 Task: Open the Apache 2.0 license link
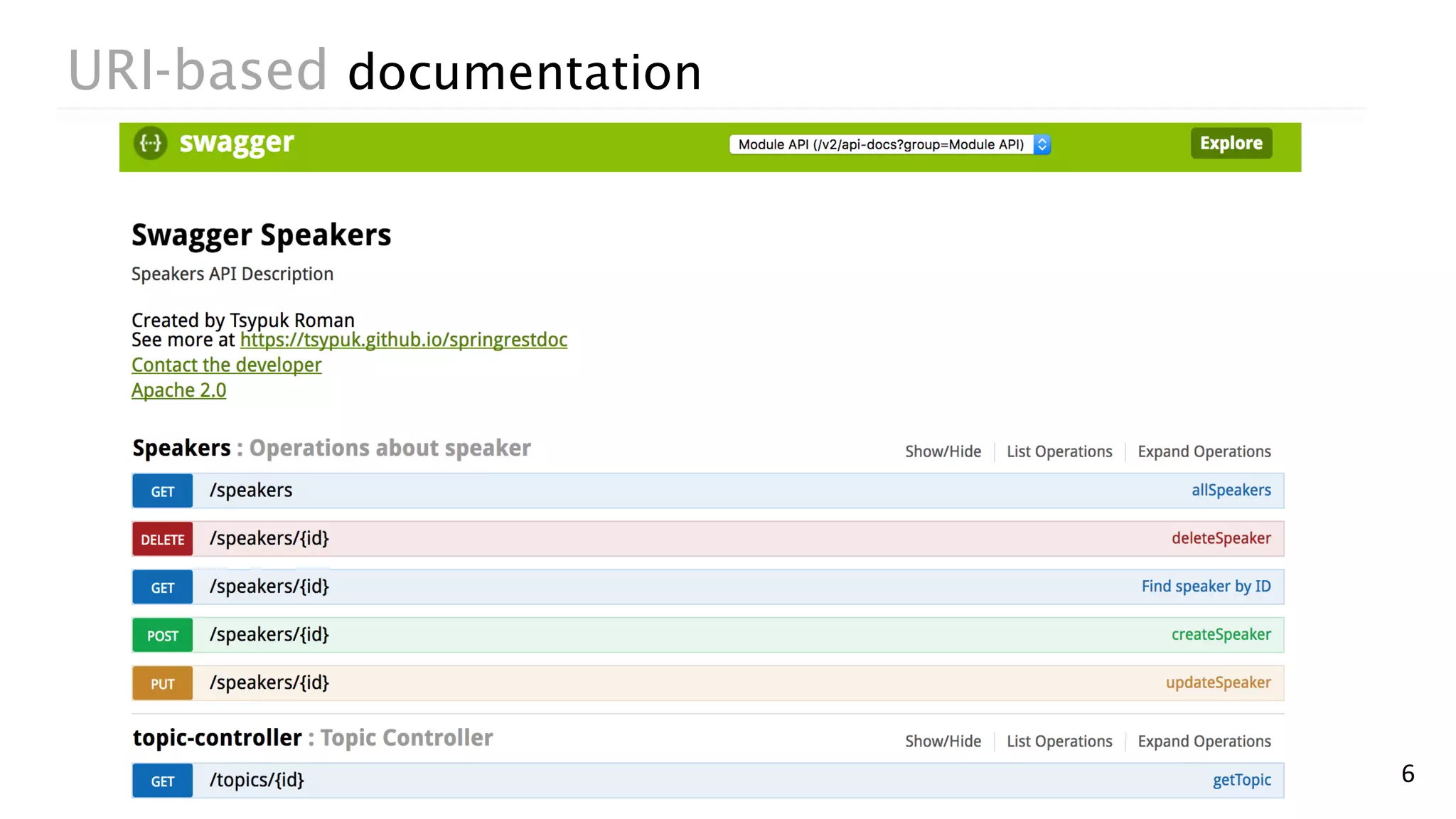[179, 390]
